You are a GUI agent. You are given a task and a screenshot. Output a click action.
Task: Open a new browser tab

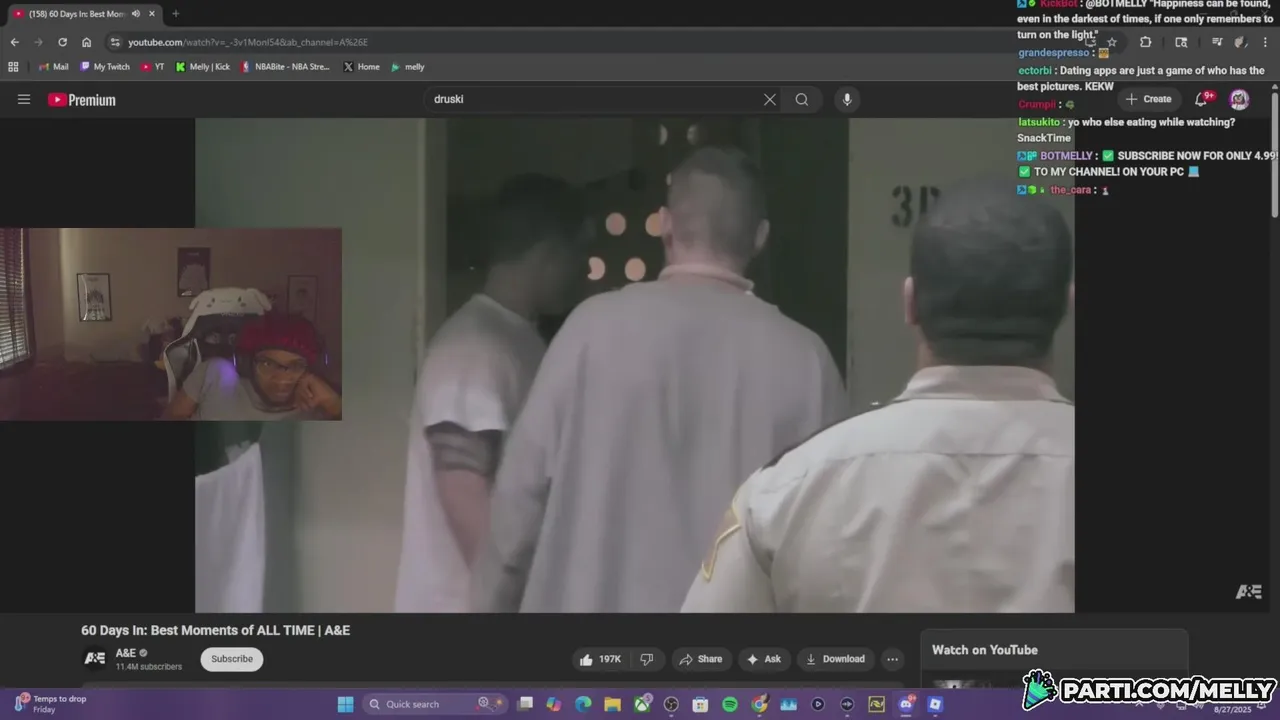tap(175, 14)
